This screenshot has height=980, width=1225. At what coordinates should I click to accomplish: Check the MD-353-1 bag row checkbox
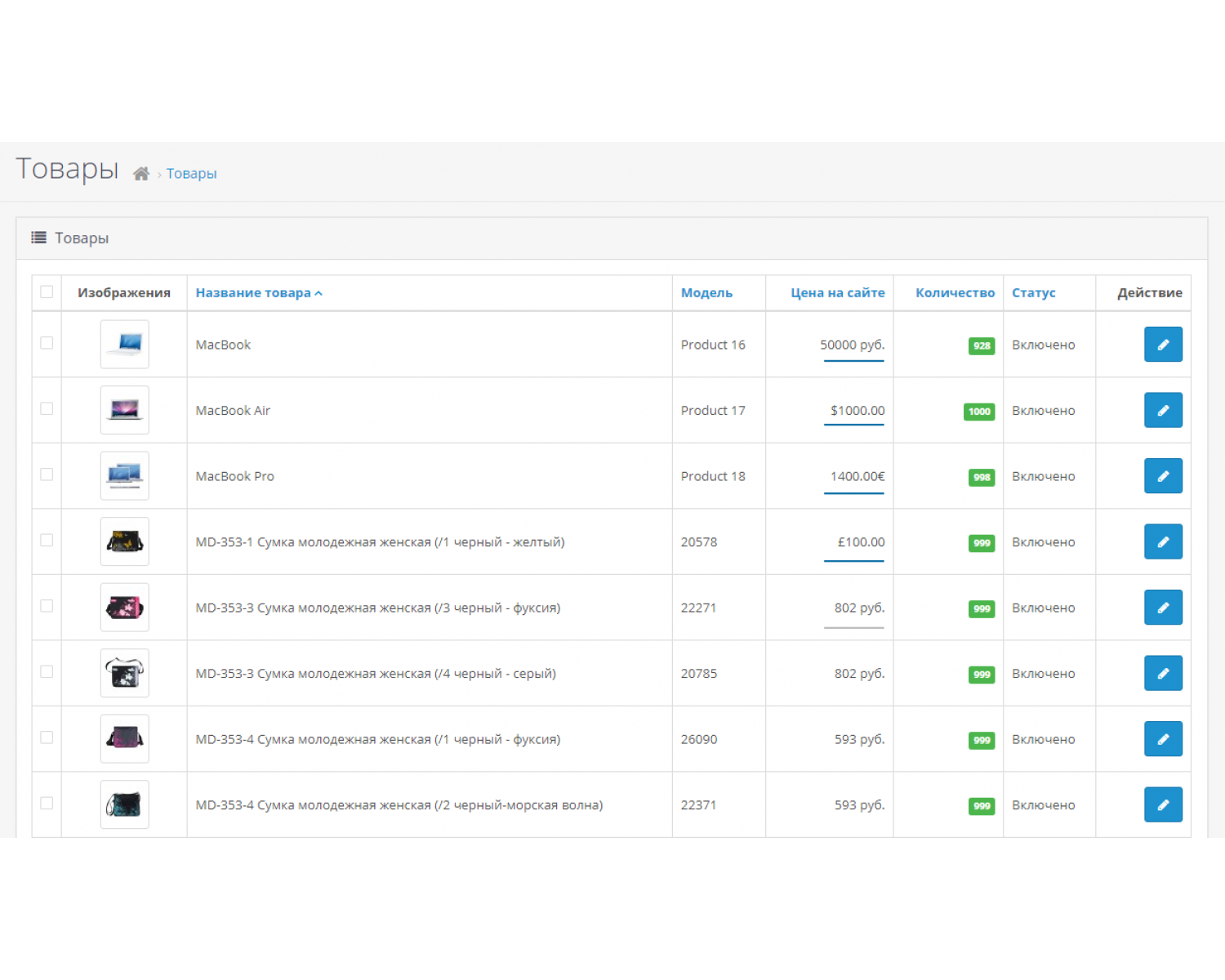pos(47,541)
